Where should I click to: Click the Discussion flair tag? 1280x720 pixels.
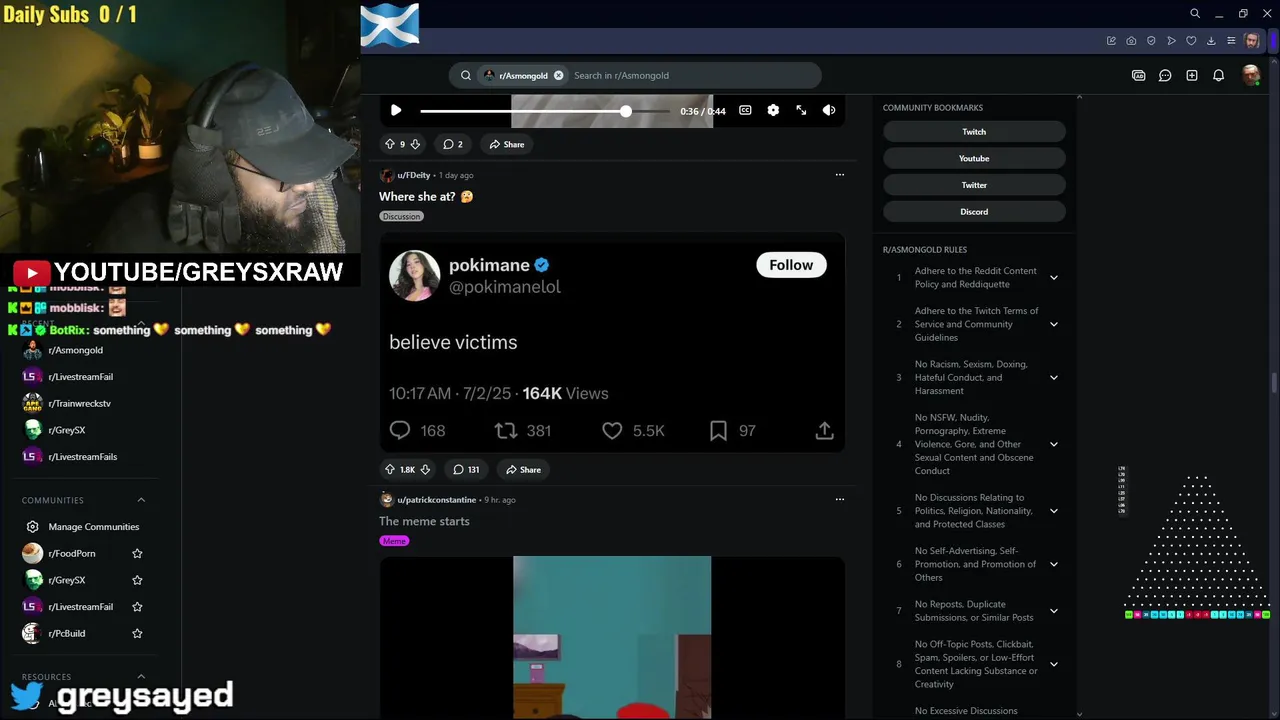pos(401,216)
